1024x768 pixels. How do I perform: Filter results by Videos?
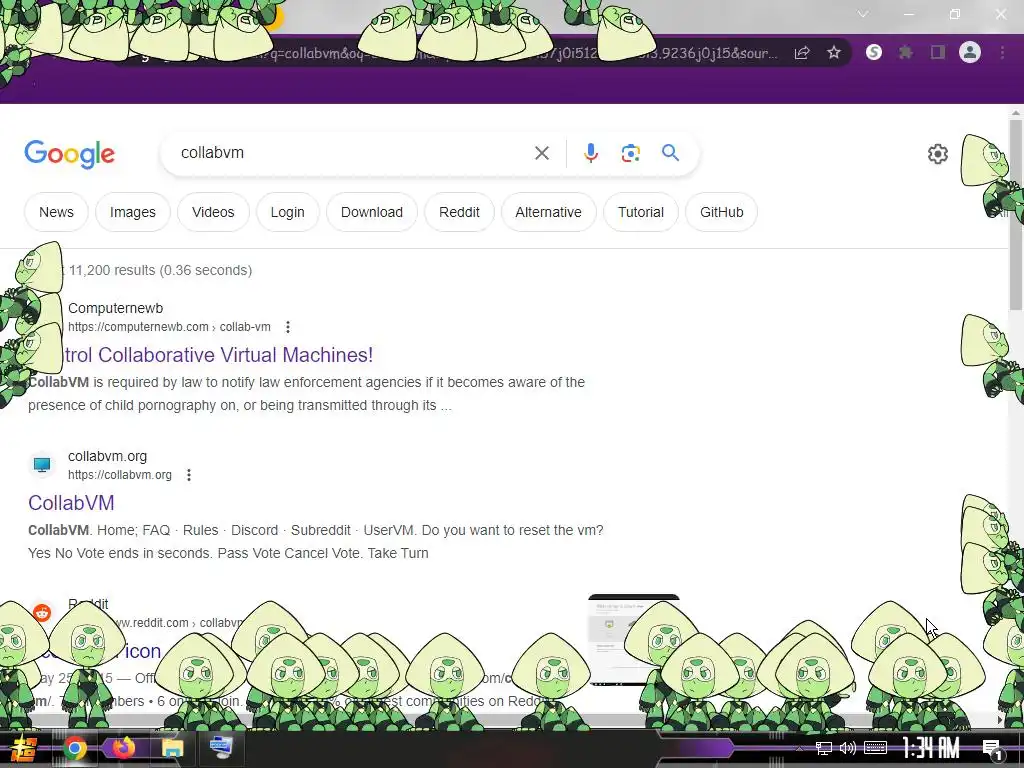tap(213, 212)
